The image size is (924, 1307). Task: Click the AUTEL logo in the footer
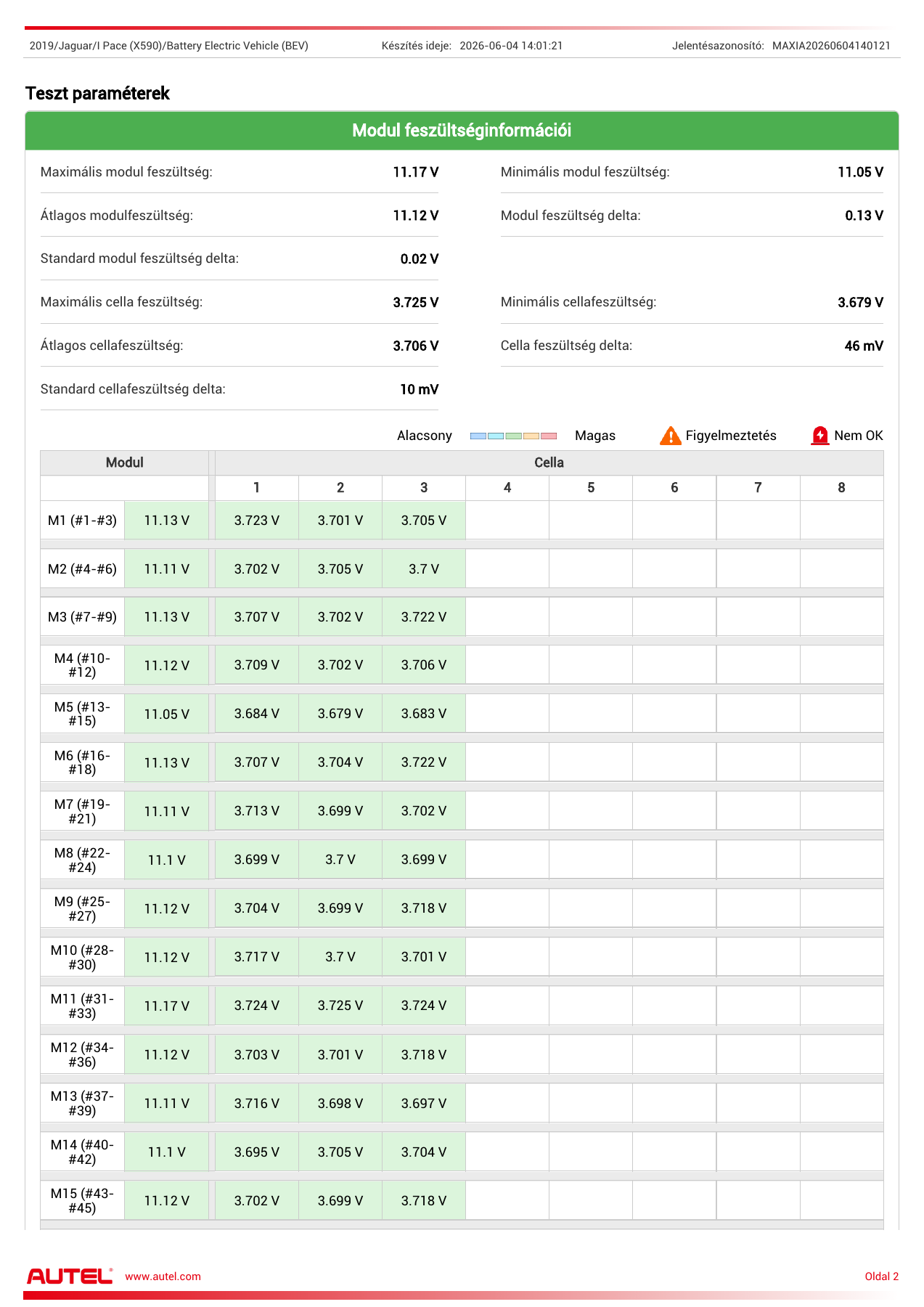70,1276
